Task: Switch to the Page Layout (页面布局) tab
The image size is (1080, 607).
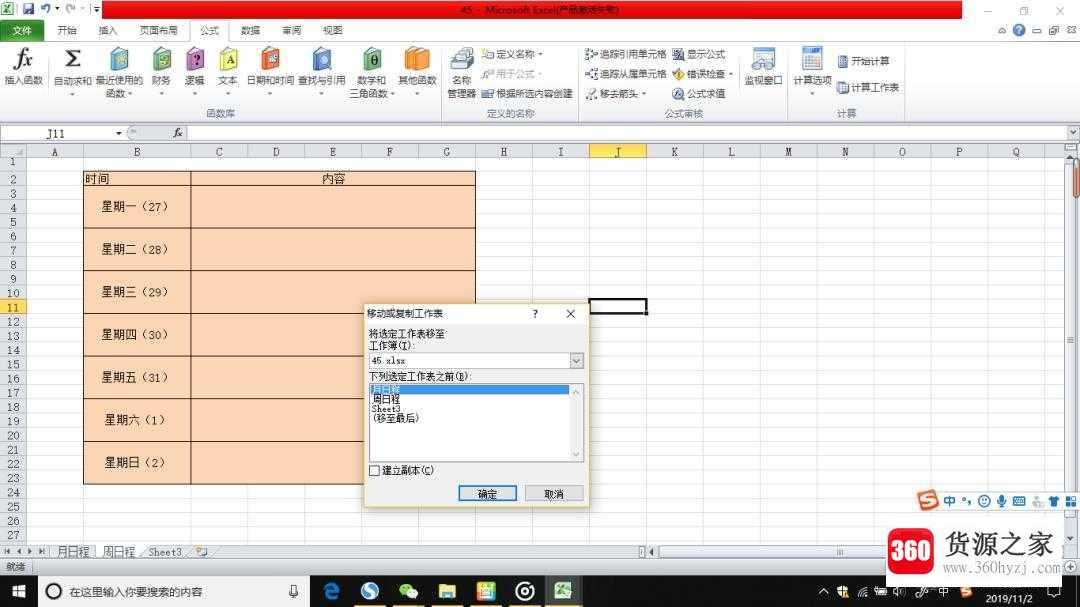Action: 158,30
